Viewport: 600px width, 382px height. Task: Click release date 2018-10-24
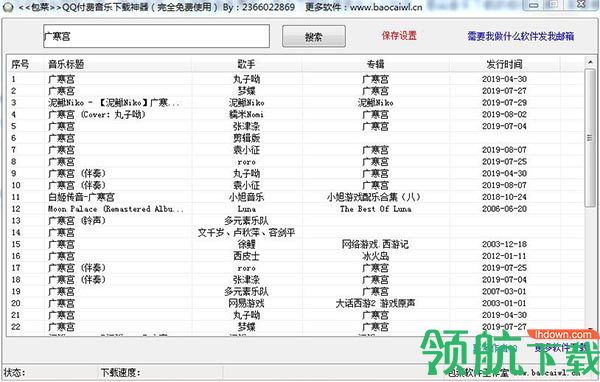point(504,197)
